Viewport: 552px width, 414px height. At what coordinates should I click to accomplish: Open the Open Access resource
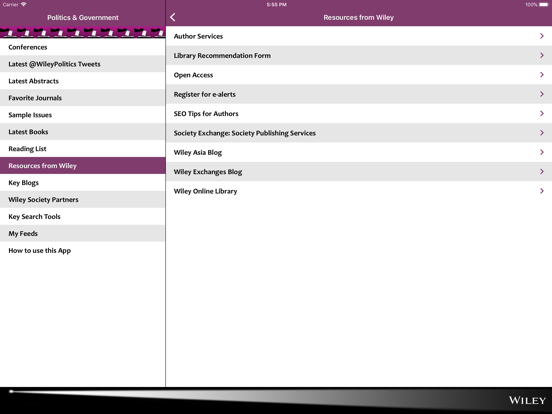pos(359,75)
